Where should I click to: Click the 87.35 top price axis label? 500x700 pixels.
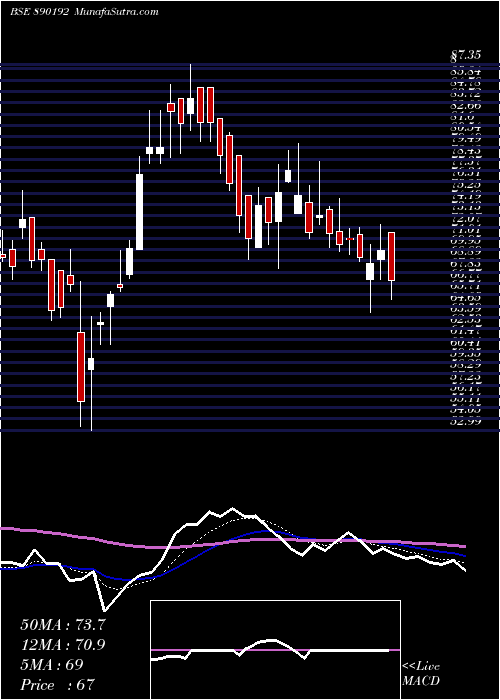[x=466, y=55]
